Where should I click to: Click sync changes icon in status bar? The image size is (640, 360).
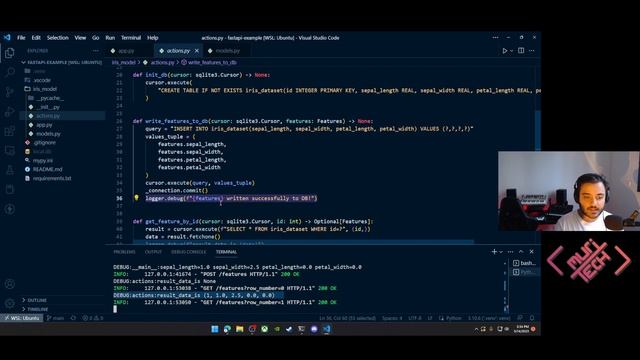point(73,318)
